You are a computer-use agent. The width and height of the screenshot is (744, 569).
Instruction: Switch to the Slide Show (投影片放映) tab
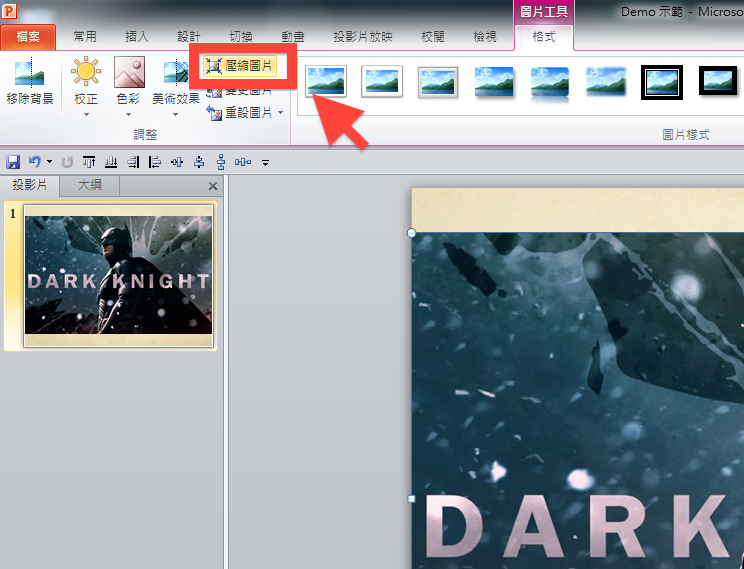pyautogui.click(x=363, y=37)
